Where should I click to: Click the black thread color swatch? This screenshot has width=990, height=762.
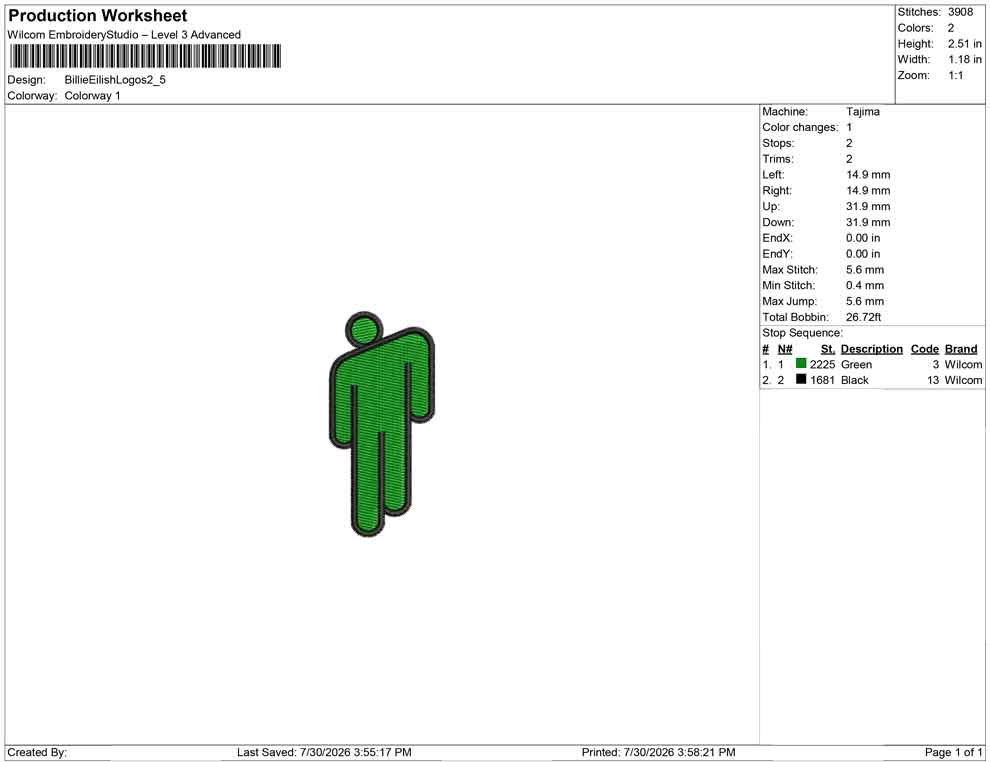[x=801, y=379]
